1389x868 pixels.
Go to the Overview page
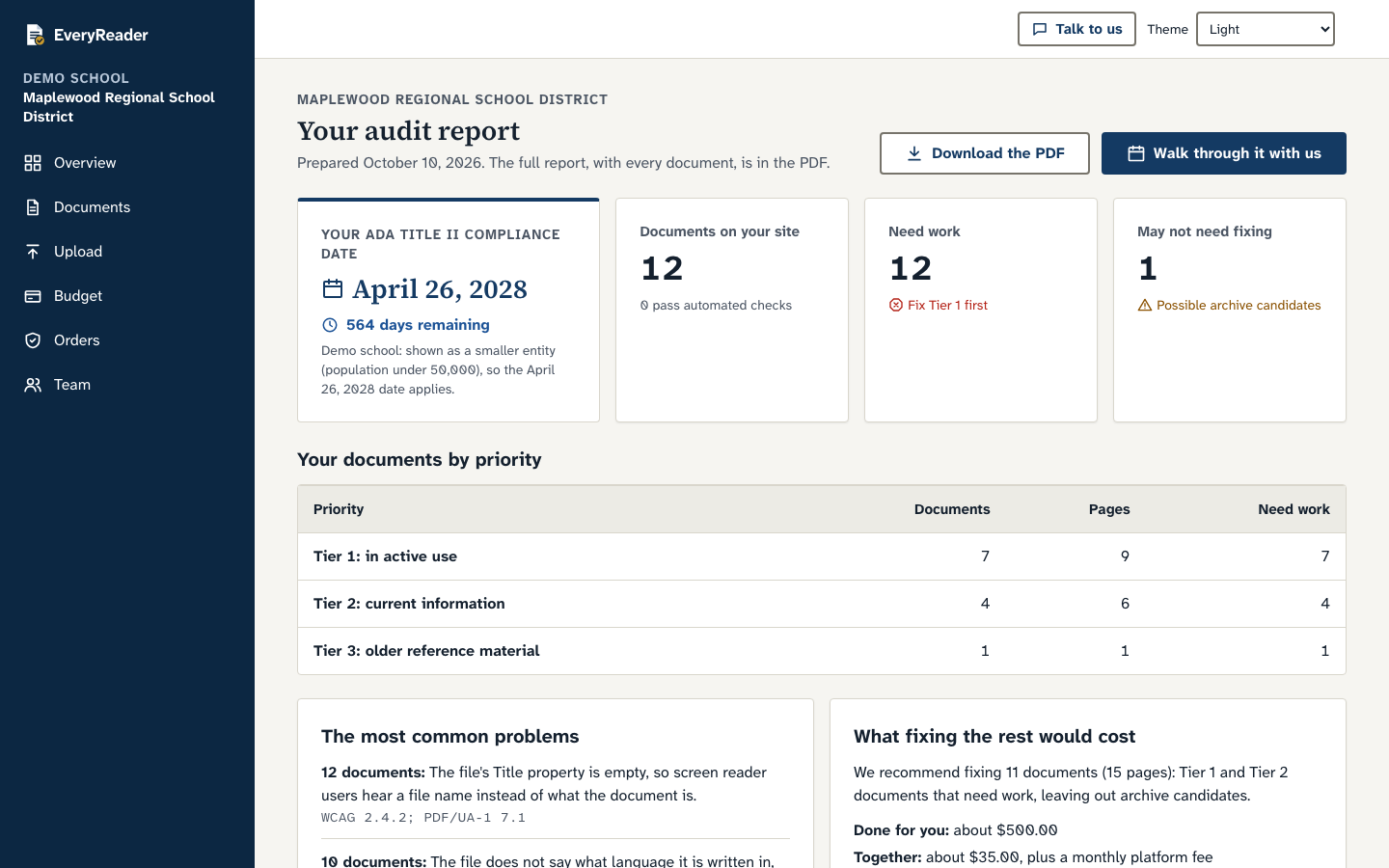tap(85, 163)
